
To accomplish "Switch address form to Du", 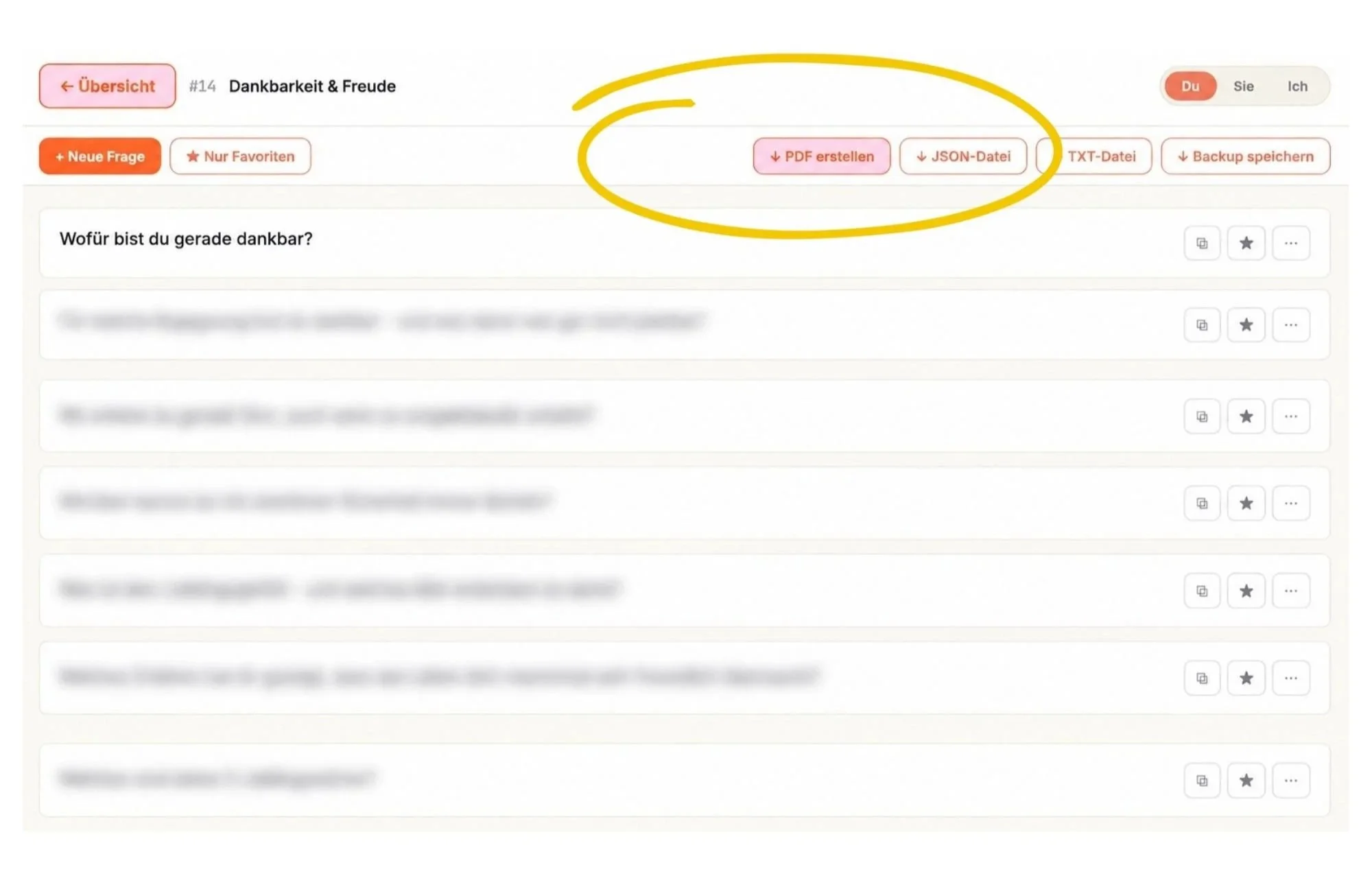I will [1190, 86].
